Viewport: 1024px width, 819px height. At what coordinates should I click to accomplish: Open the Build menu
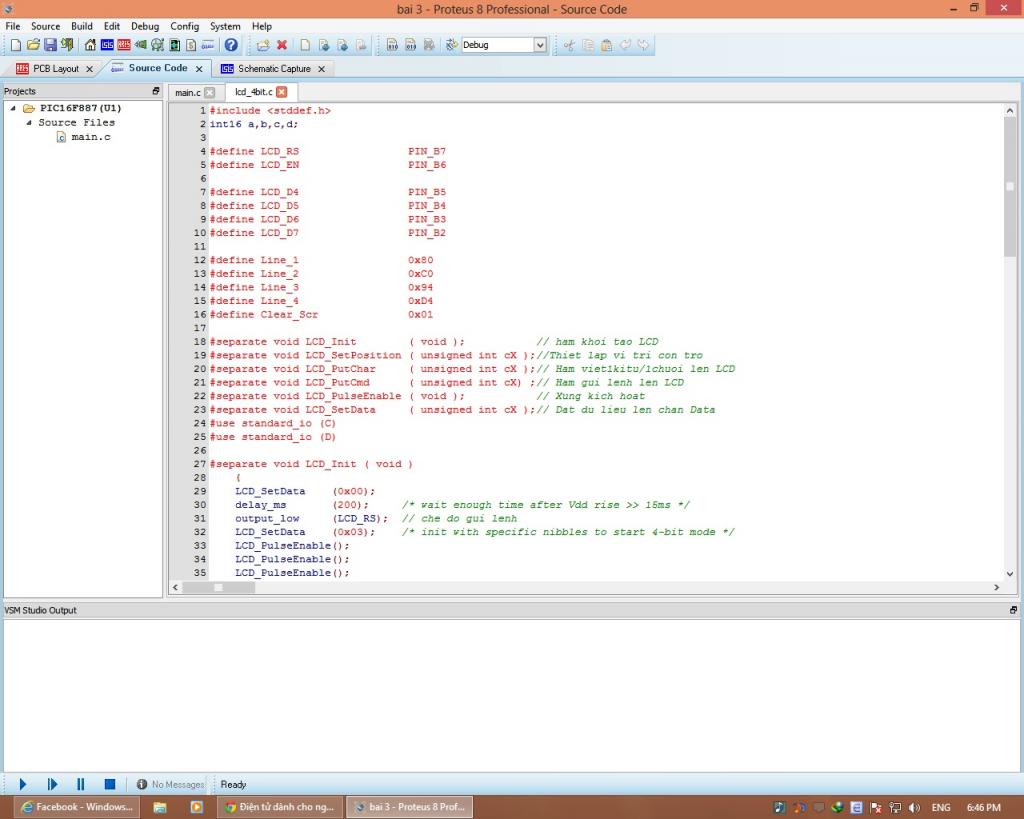coord(82,26)
